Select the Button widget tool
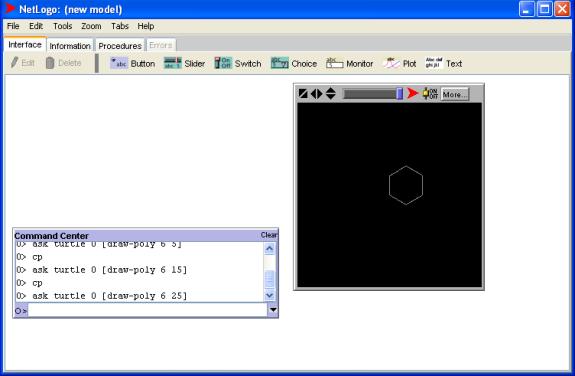 pos(133,63)
